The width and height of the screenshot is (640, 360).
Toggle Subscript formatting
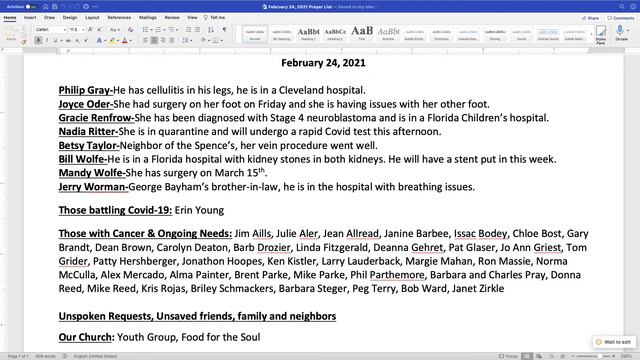(x=77, y=40)
